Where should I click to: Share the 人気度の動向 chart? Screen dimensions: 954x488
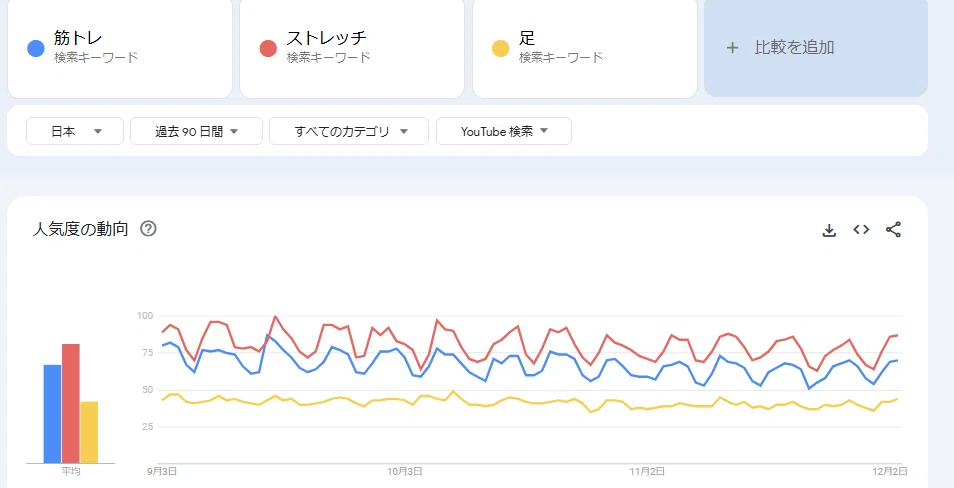click(893, 229)
